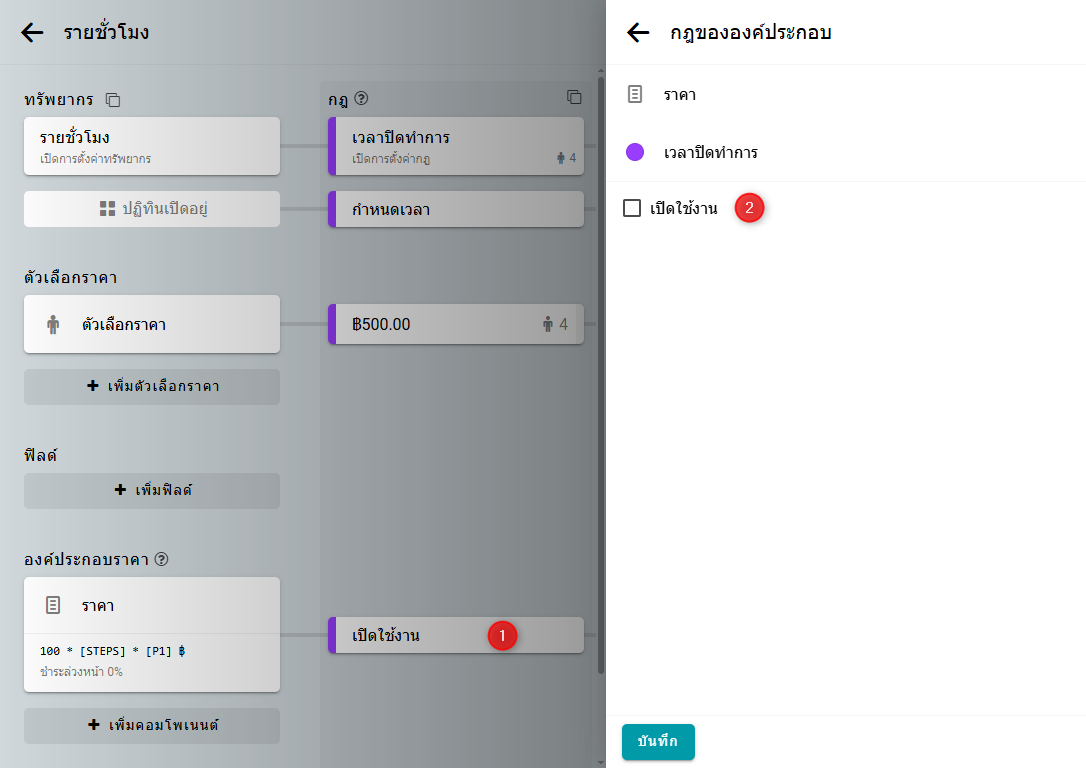Open the รายชั่วโมง resource card
The height and width of the screenshot is (768, 1086).
click(152, 146)
